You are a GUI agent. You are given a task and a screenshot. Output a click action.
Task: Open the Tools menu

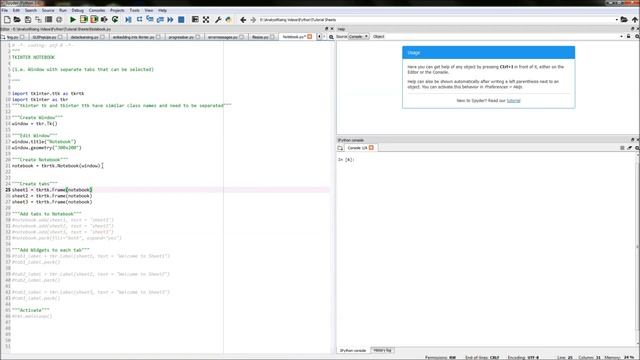click(134, 10)
